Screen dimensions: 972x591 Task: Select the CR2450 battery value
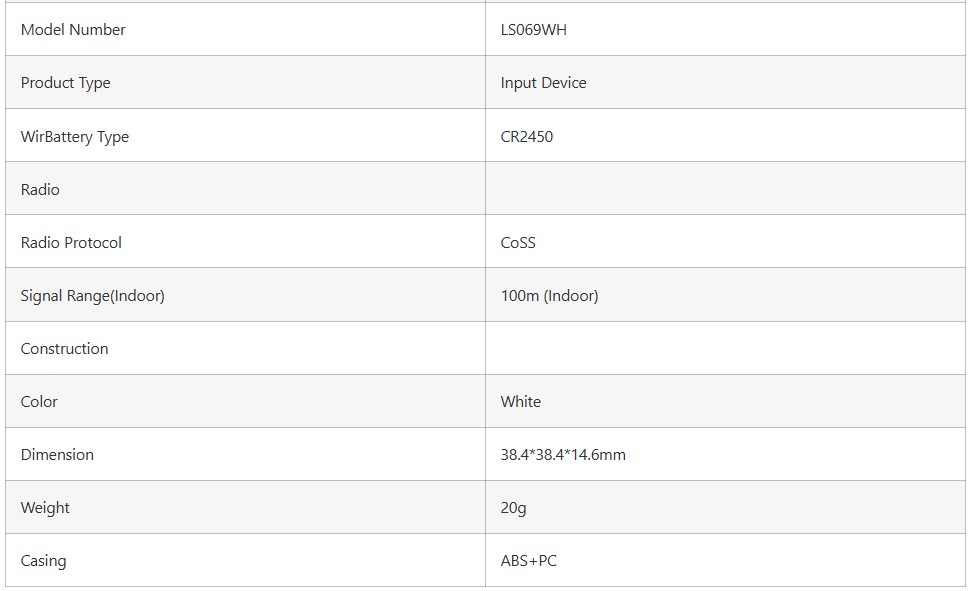(526, 137)
